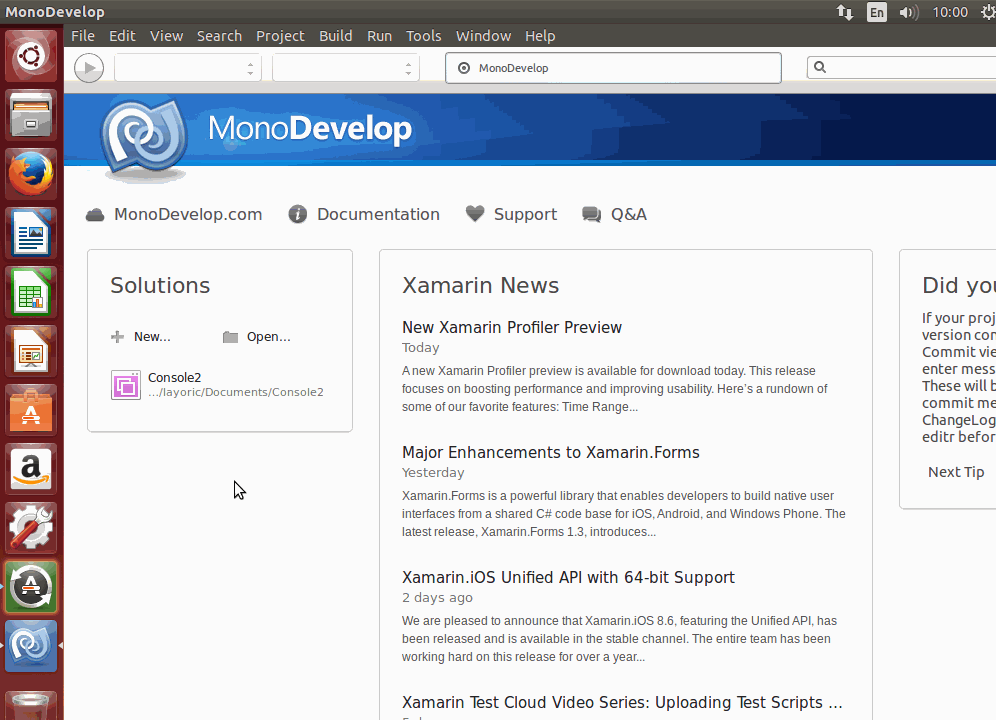Screen dimensions: 996x720
Task: Launch Firefox from the launcher
Action: tap(30, 174)
